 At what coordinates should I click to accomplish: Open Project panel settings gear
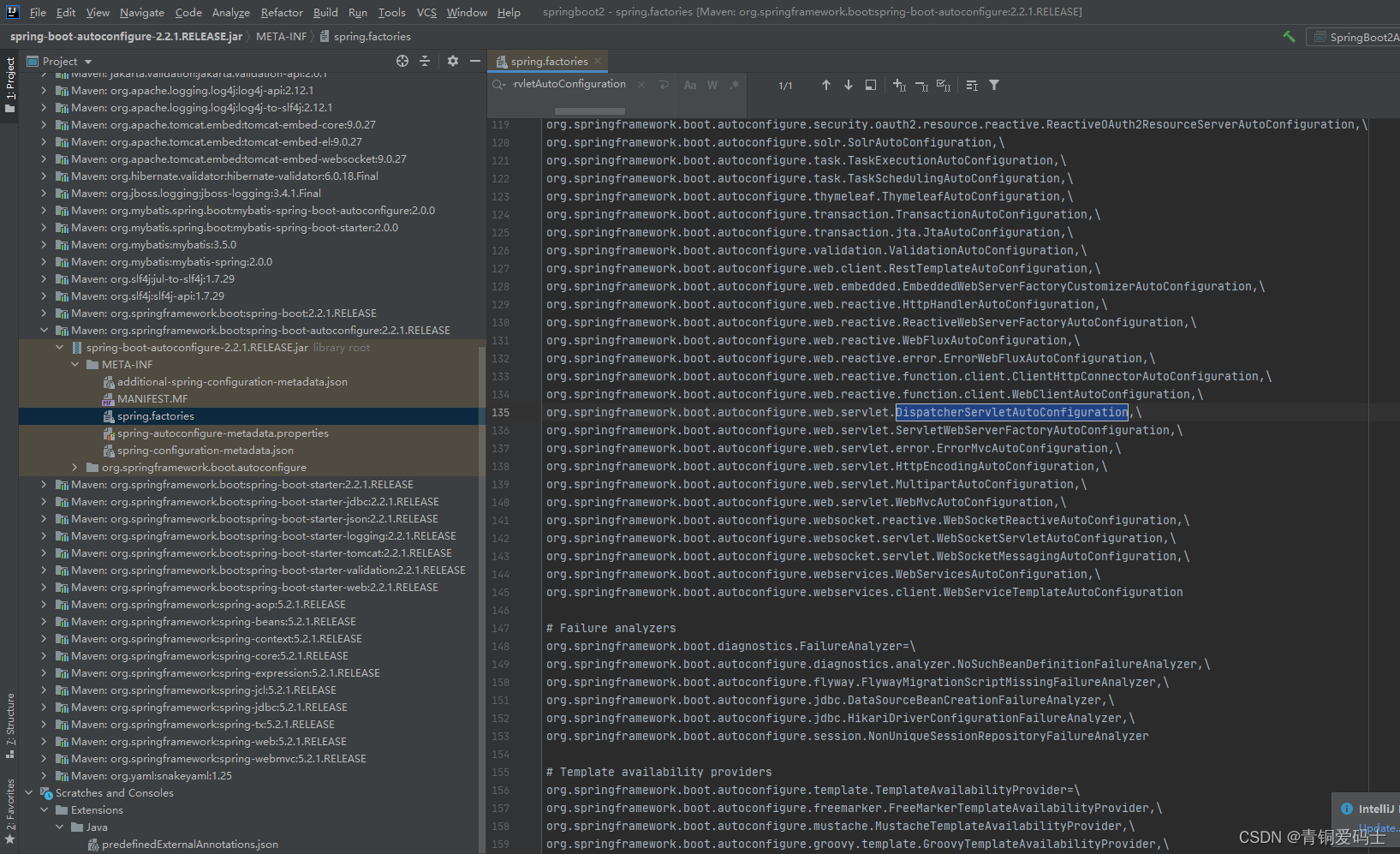click(453, 61)
